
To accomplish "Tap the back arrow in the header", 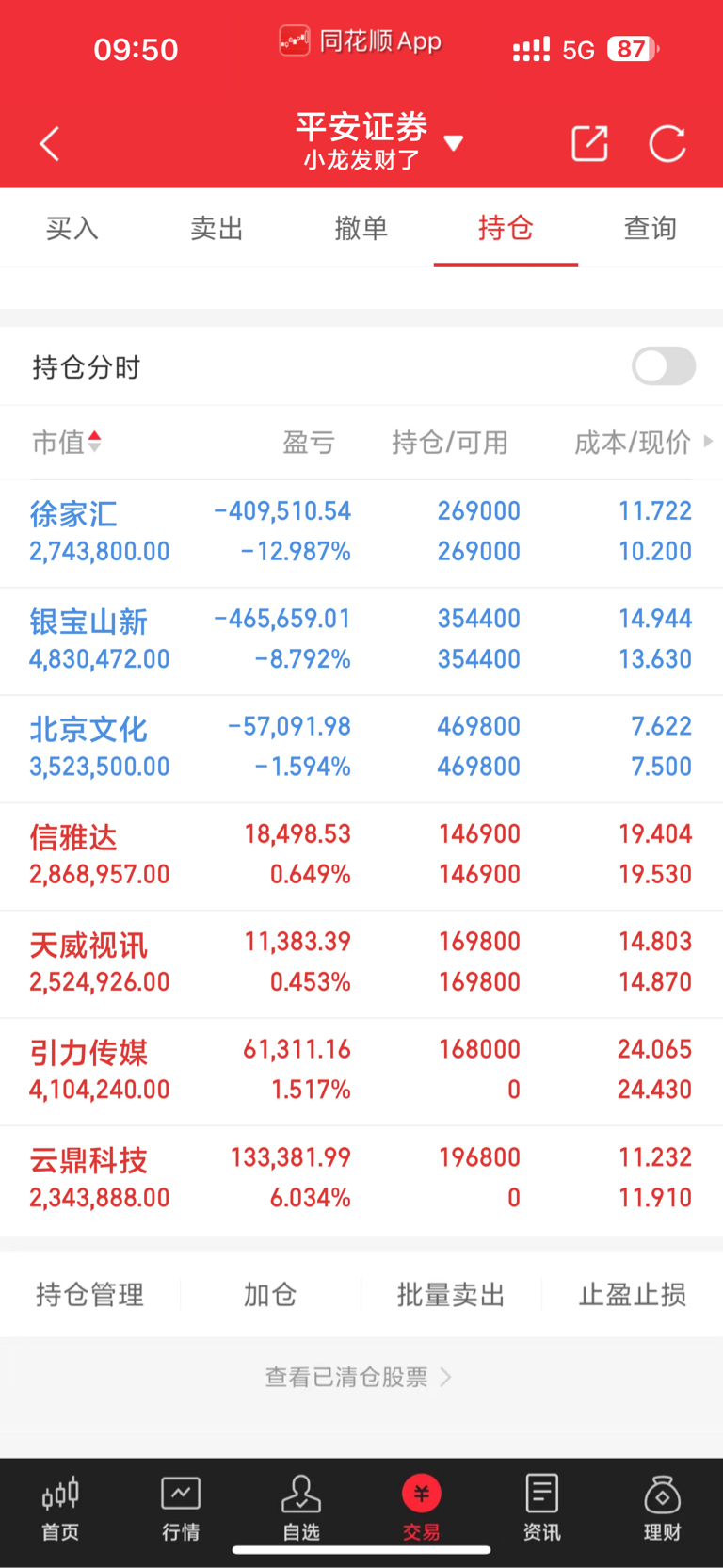I will click(x=50, y=144).
